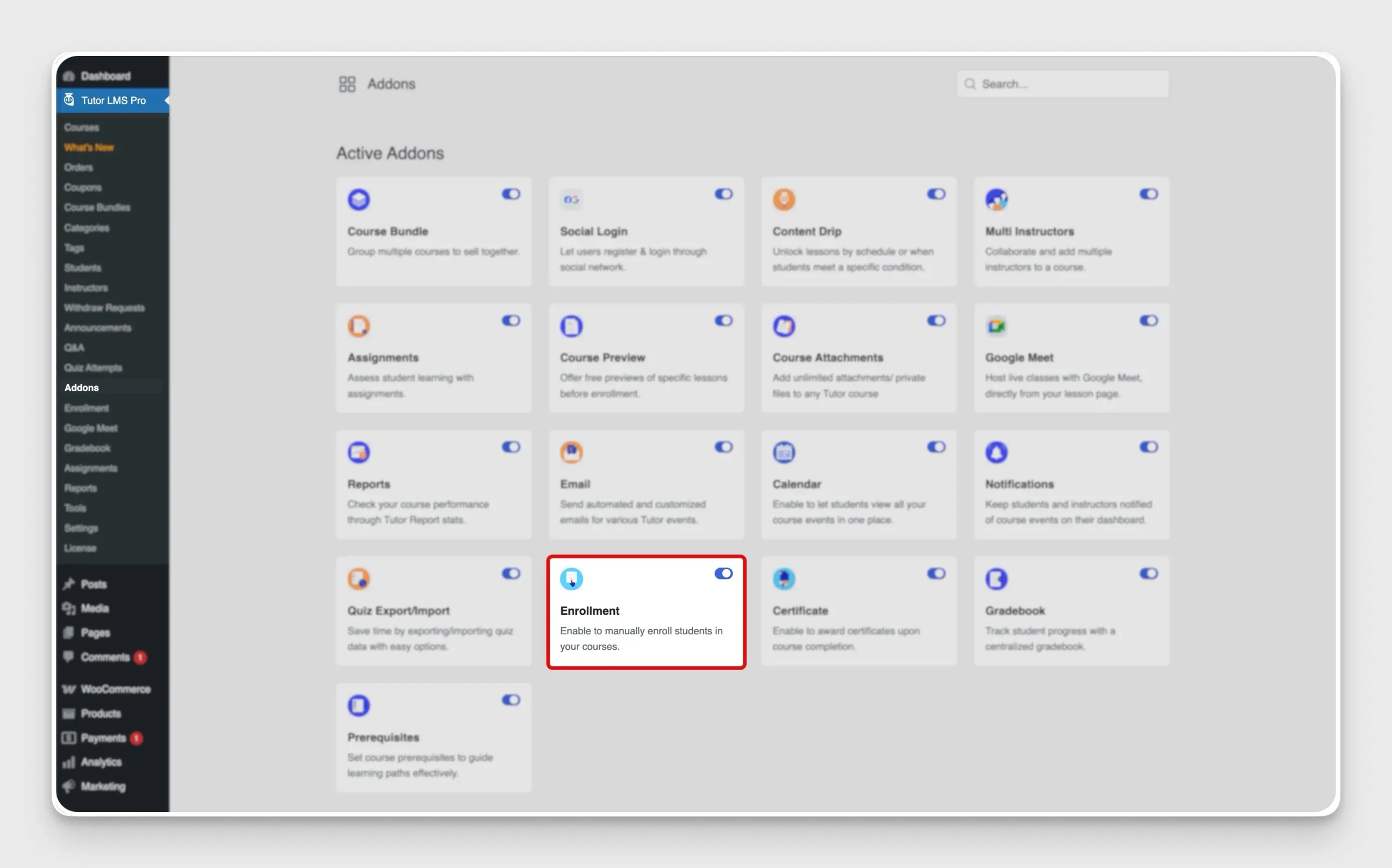Open Settings in the Tutor LMS submenu
Screen dimensions: 1392x868
pos(81,528)
